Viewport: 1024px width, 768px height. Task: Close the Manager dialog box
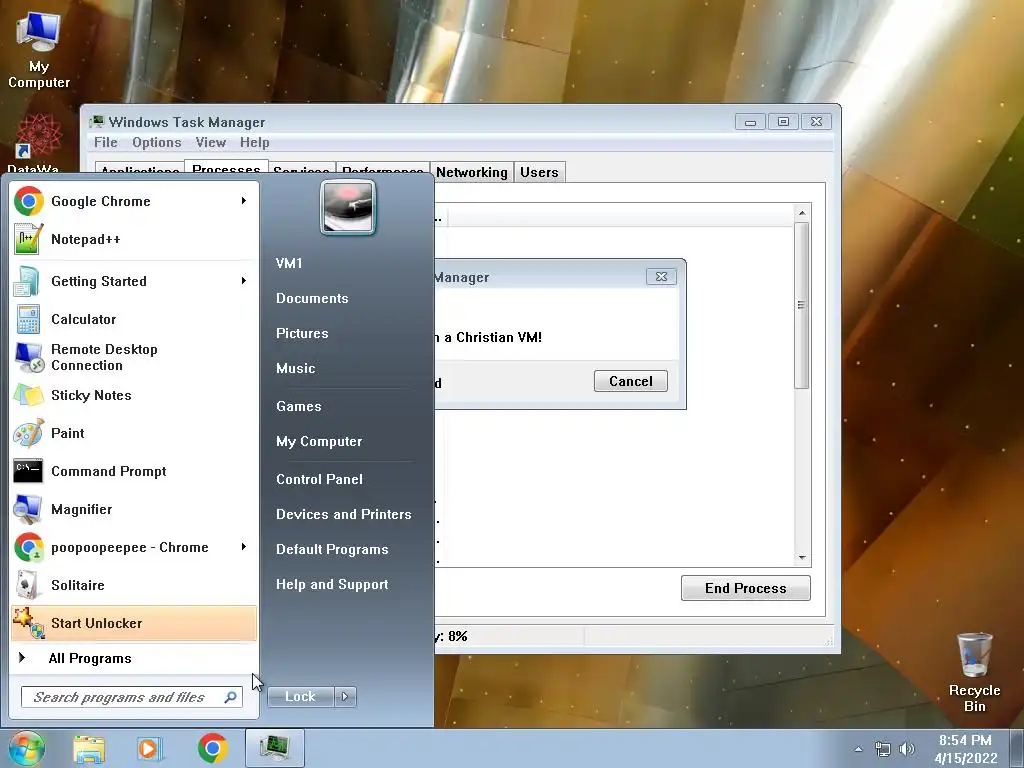661,277
